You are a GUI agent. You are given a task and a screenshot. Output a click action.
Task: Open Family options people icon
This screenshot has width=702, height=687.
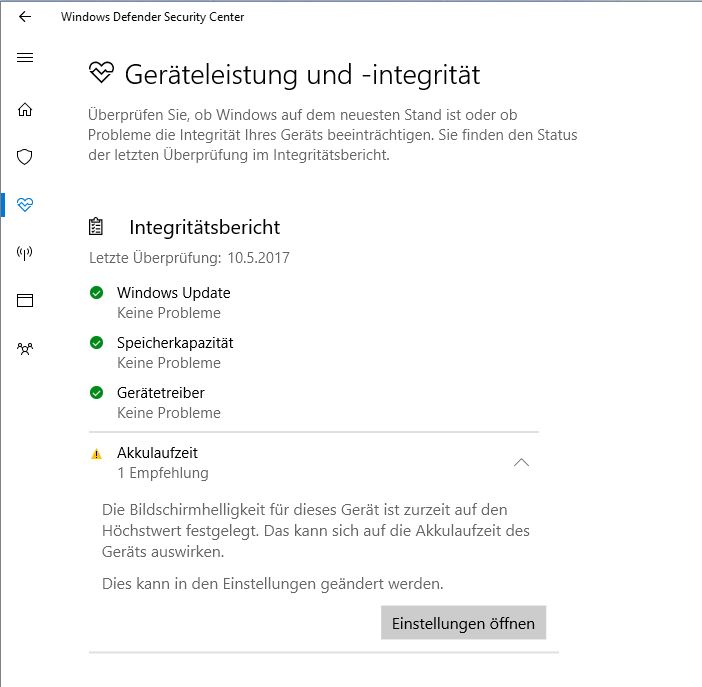(25, 348)
